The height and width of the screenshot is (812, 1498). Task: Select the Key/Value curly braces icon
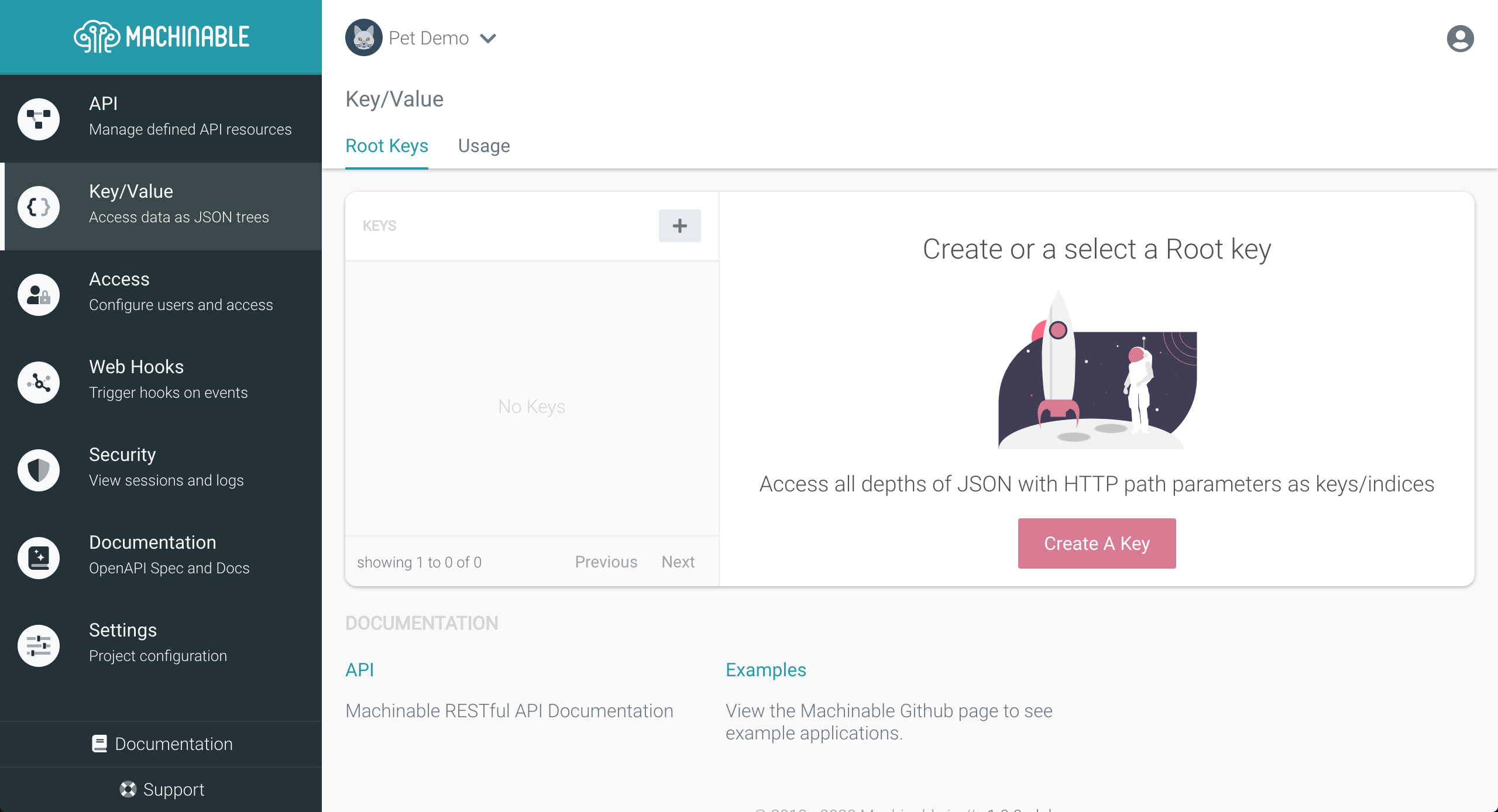pyautogui.click(x=39, y=207)
